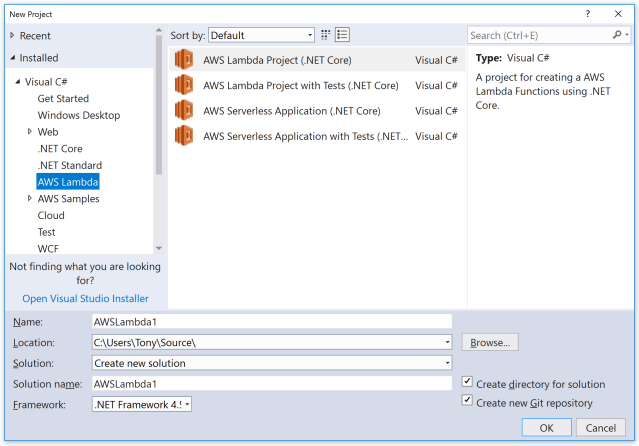This screenshot has width=639, height=446.
Task: Expand the Web tree node
Action: click(x=29, y=131)
